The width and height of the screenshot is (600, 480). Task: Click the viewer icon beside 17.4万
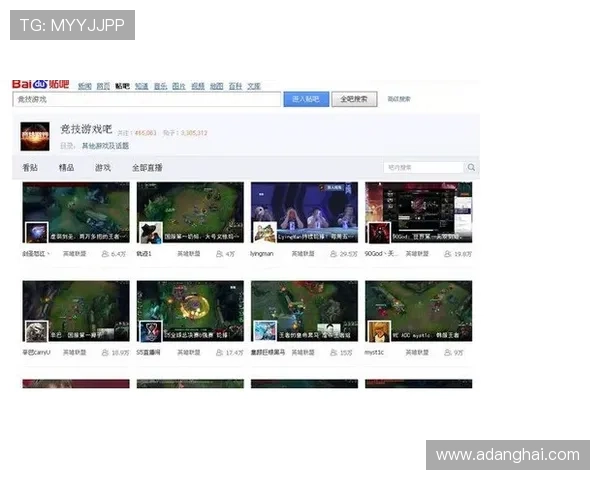tap(220, 353)
